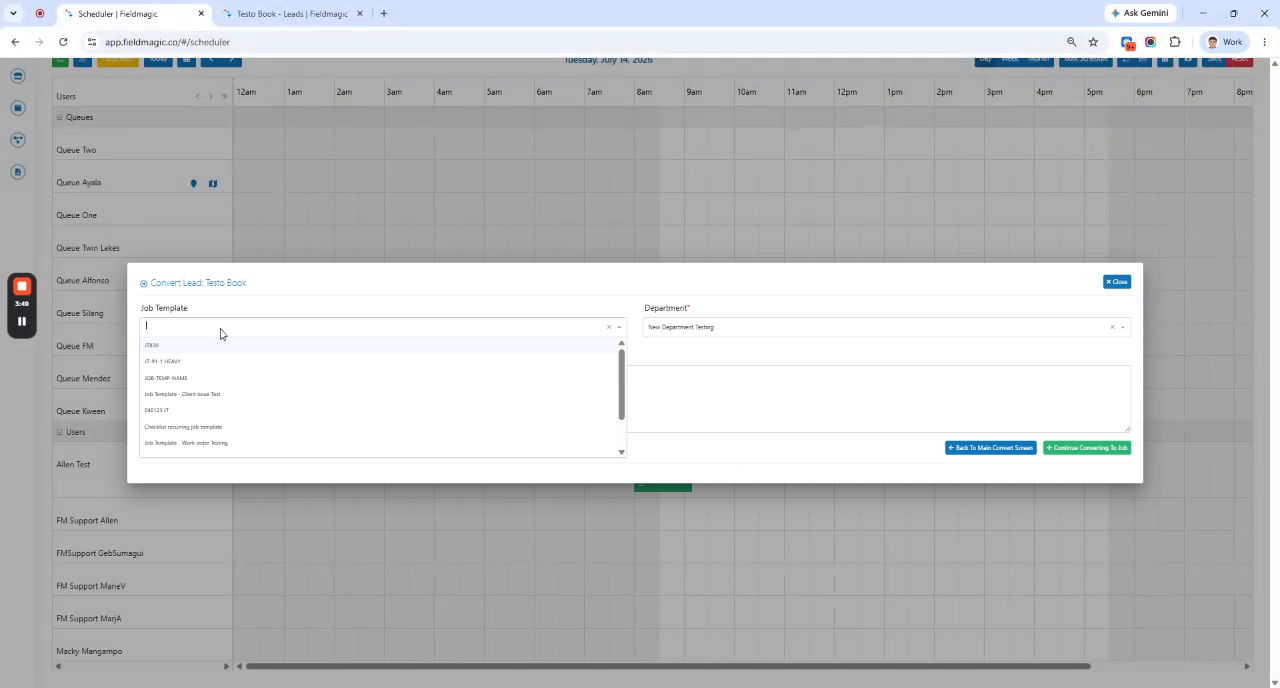Click the right arrow in Users header
This screenshot has width=1280, height=688.
(x=211, y=96)
